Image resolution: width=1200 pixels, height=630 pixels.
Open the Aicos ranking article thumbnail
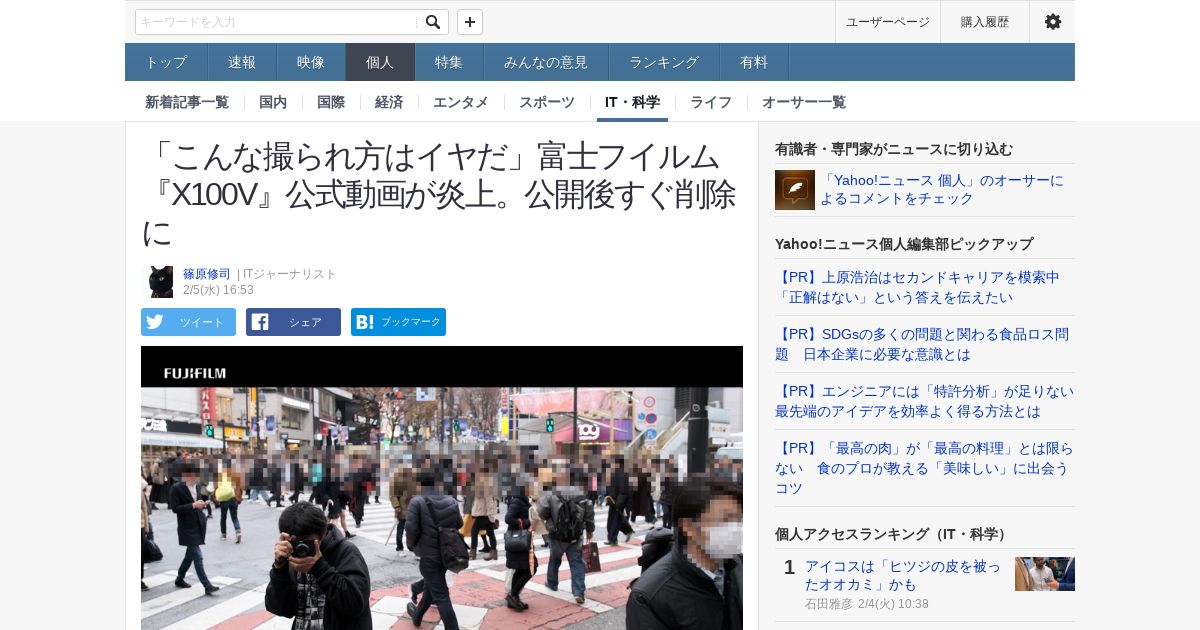[x=1045, y=574]
